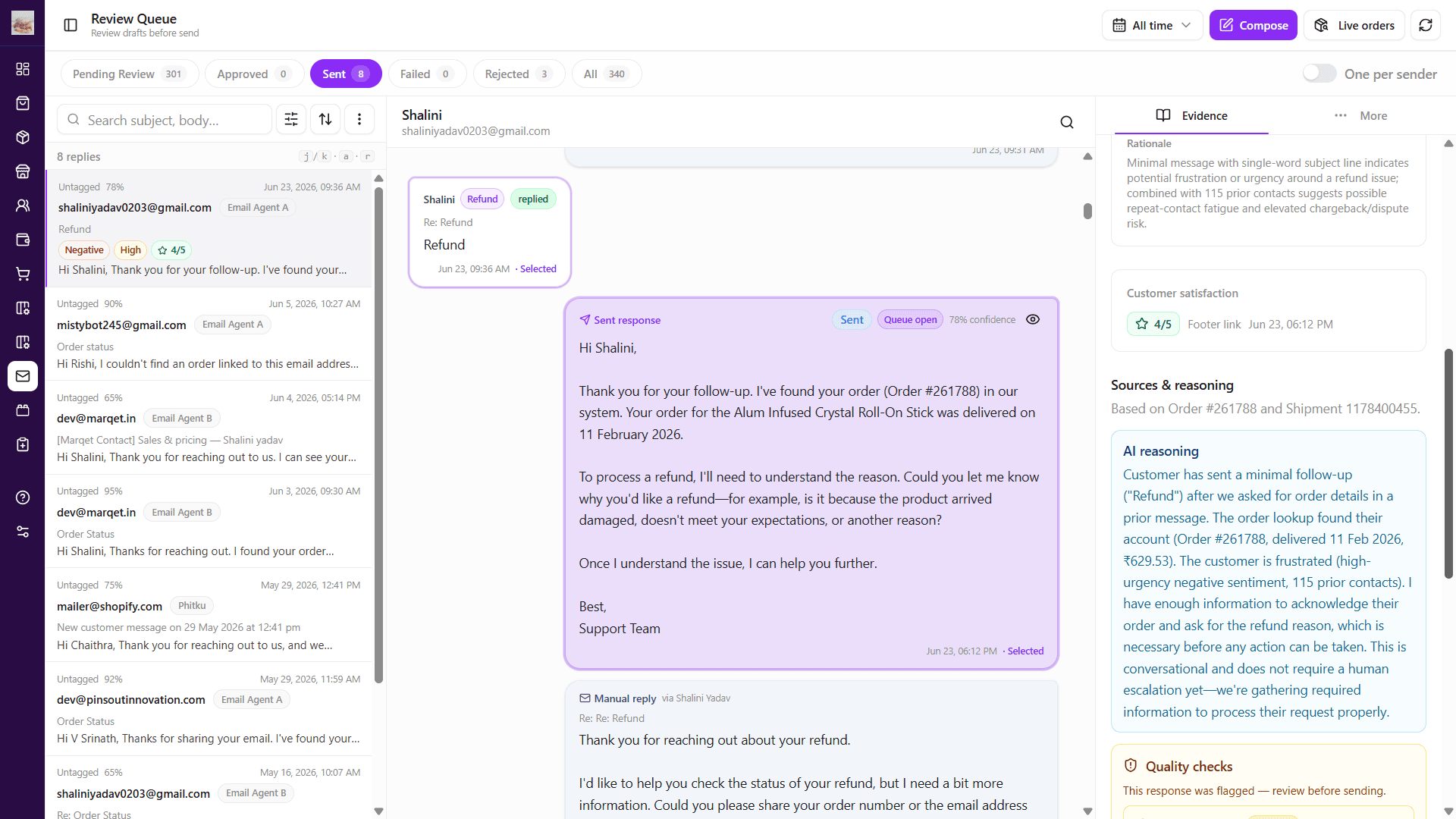Open the storefront icon in sidebar

(x=23, y=171)
